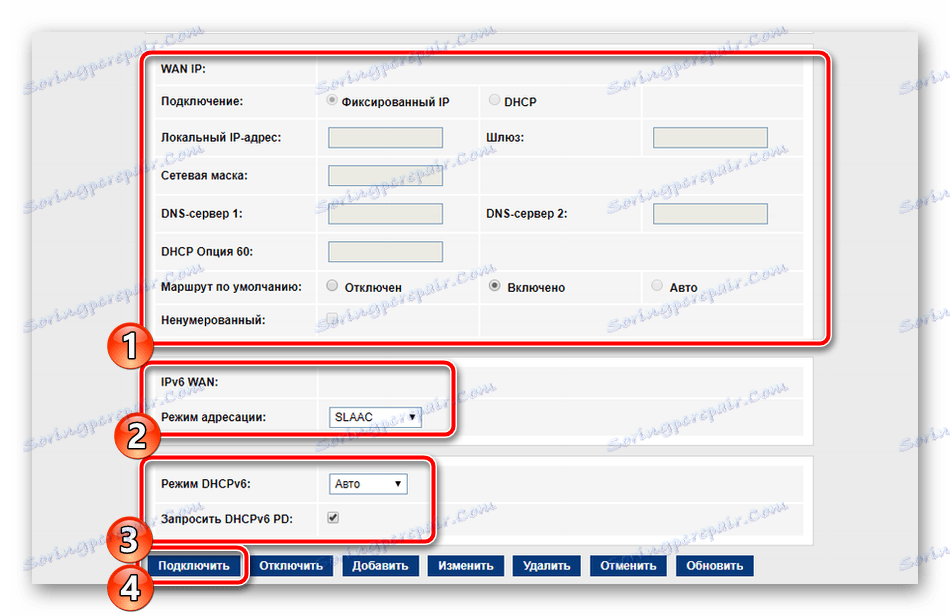This screenshot has height=616, width=950.
Task: Click the Отменить button
Action: coord(628,566)
